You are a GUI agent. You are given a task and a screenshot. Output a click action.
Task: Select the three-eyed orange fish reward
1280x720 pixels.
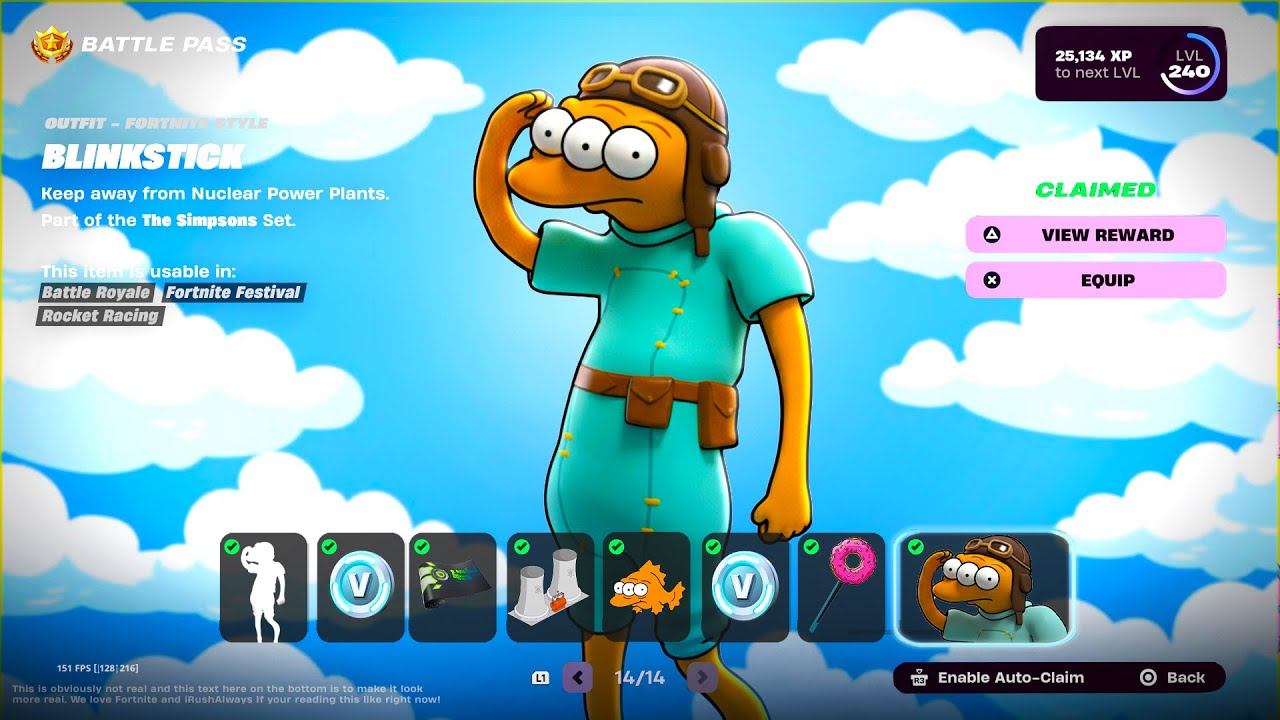[x=646, y=588]
